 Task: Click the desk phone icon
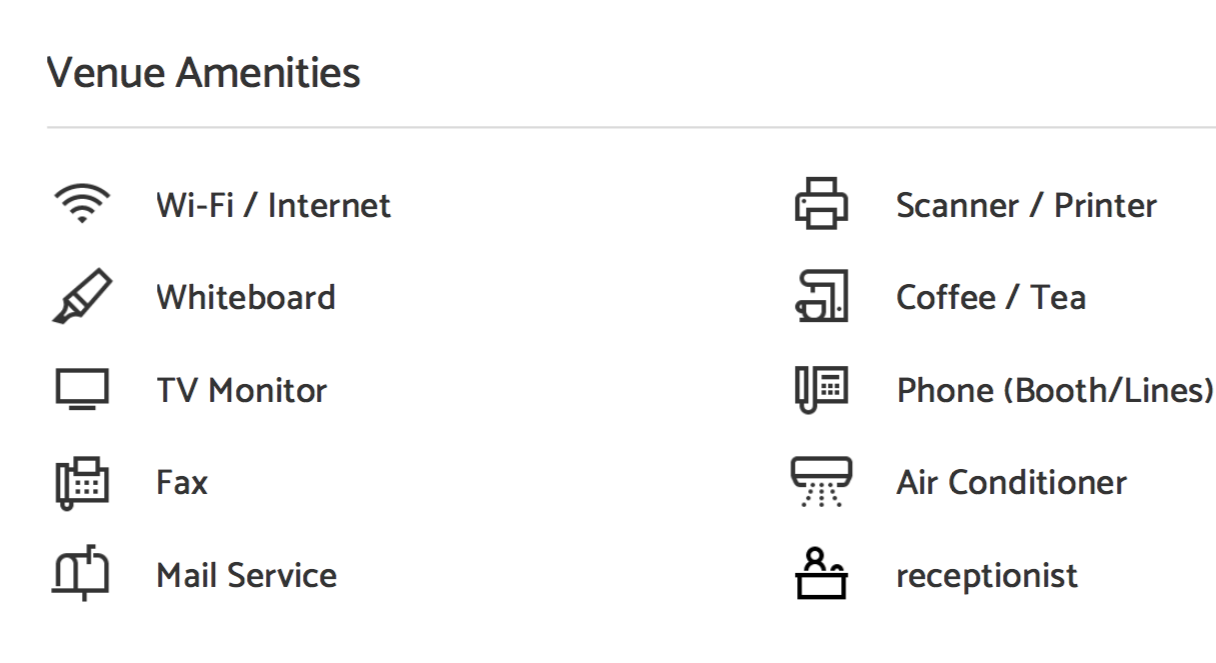[x=822, y=389]
